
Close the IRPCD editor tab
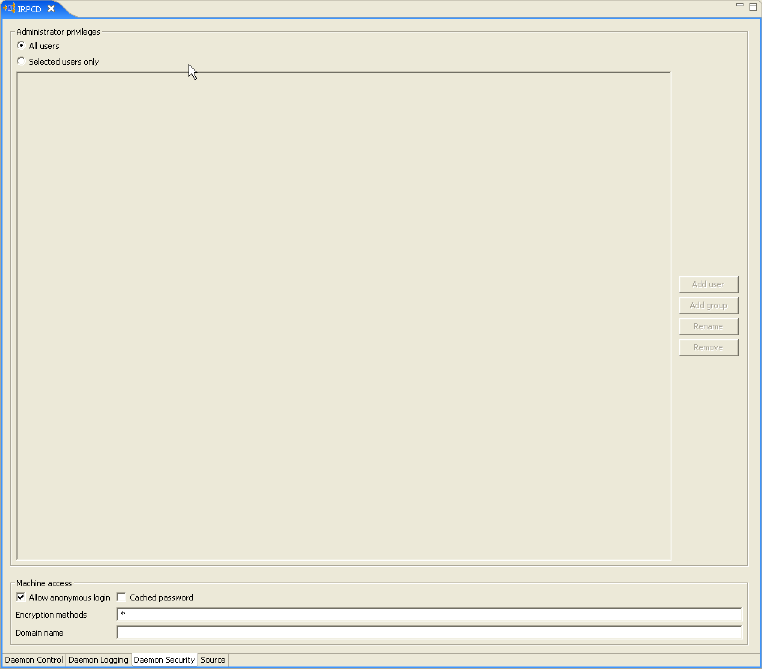(x=51, y=8)
